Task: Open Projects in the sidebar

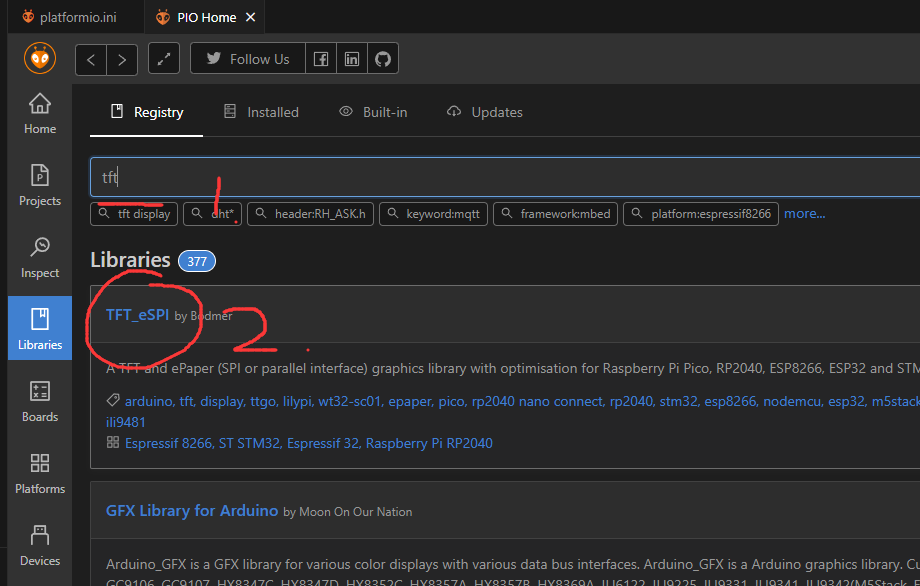Action: 40,185
